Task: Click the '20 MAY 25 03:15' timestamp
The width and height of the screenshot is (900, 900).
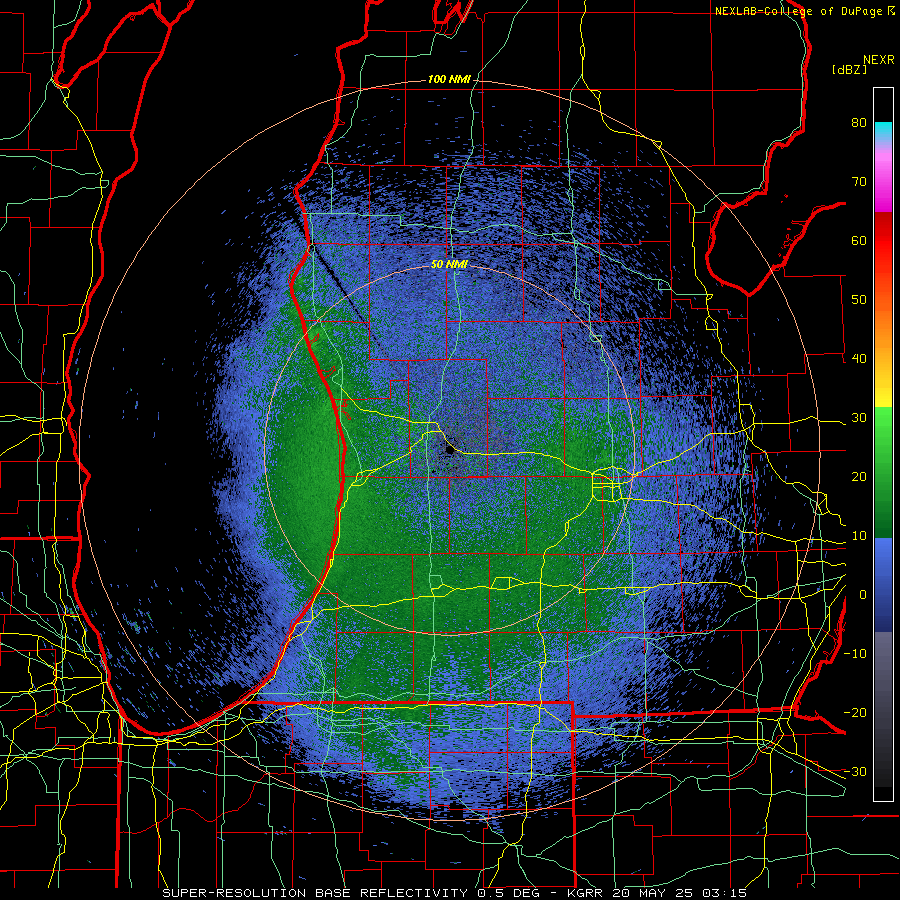Action: 680,893
